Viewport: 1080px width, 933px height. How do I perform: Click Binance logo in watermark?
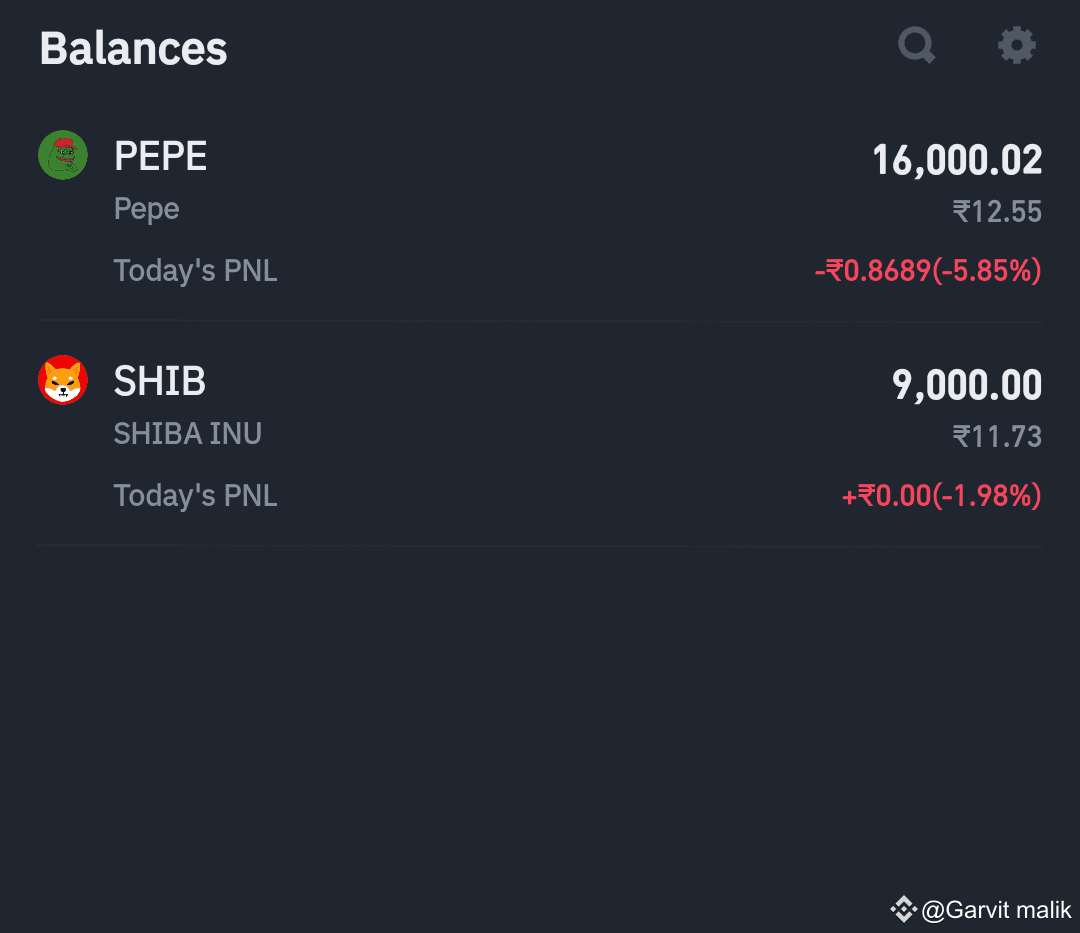click(x=904, y=910)
